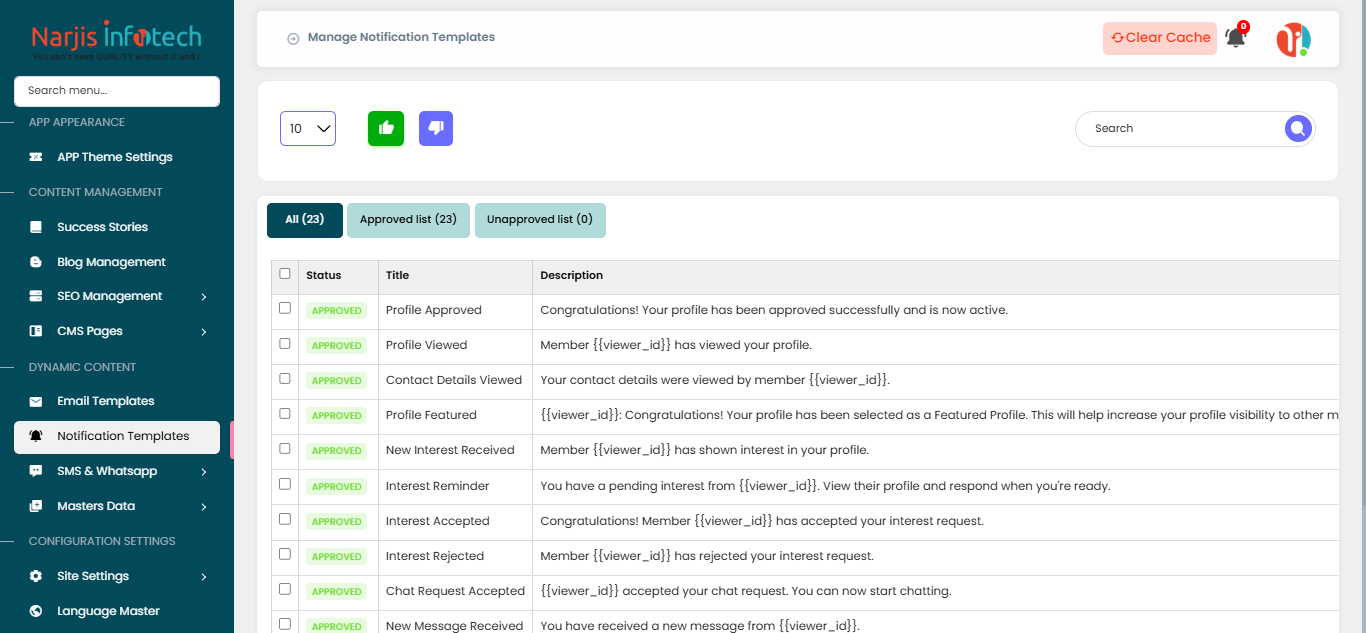
Task: Click the APP Theme Settings icon
Action: click(x=36, y=157)
